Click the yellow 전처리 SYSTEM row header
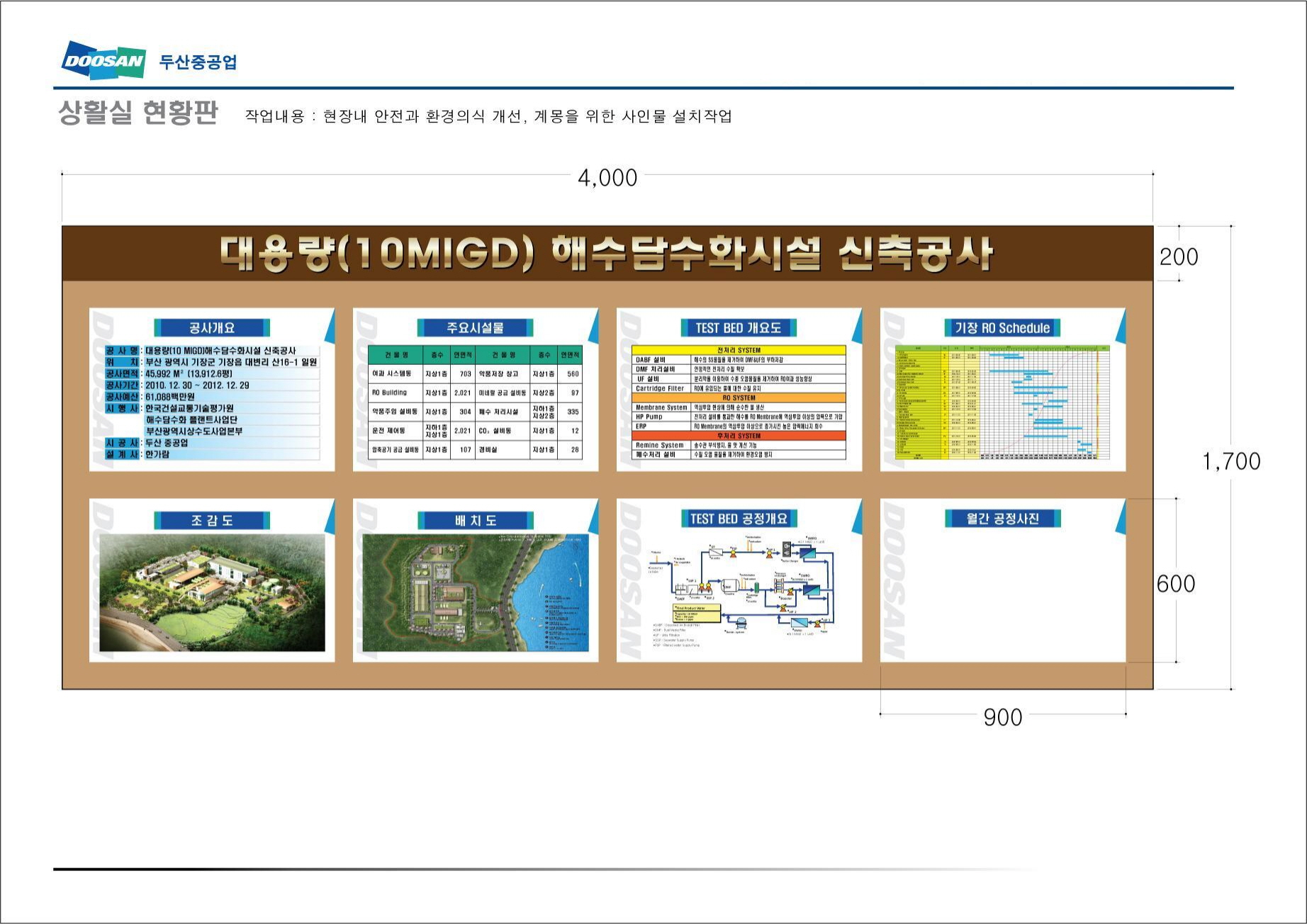The height and width of the screenshot is (924, 1307). [739, 350]
